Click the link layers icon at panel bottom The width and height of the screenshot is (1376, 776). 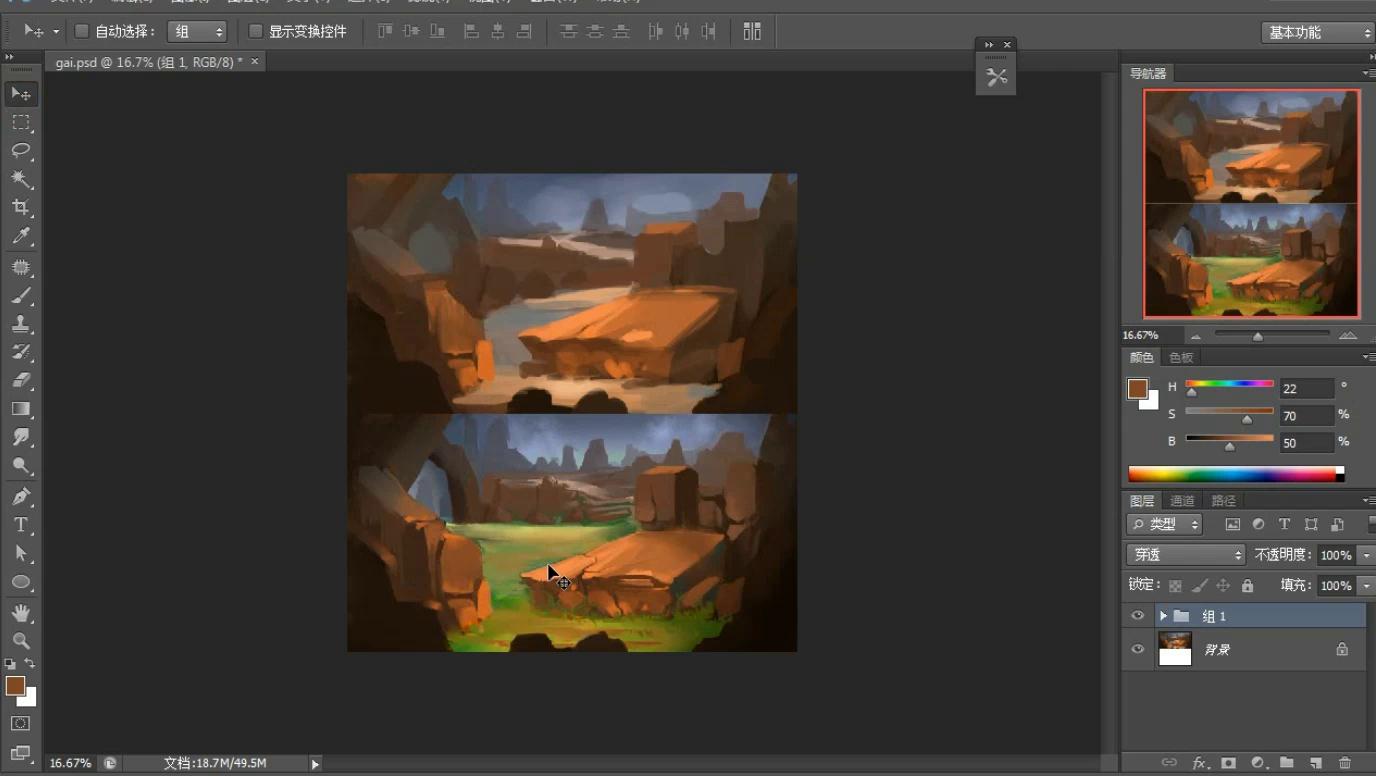tap(1169, 763)
